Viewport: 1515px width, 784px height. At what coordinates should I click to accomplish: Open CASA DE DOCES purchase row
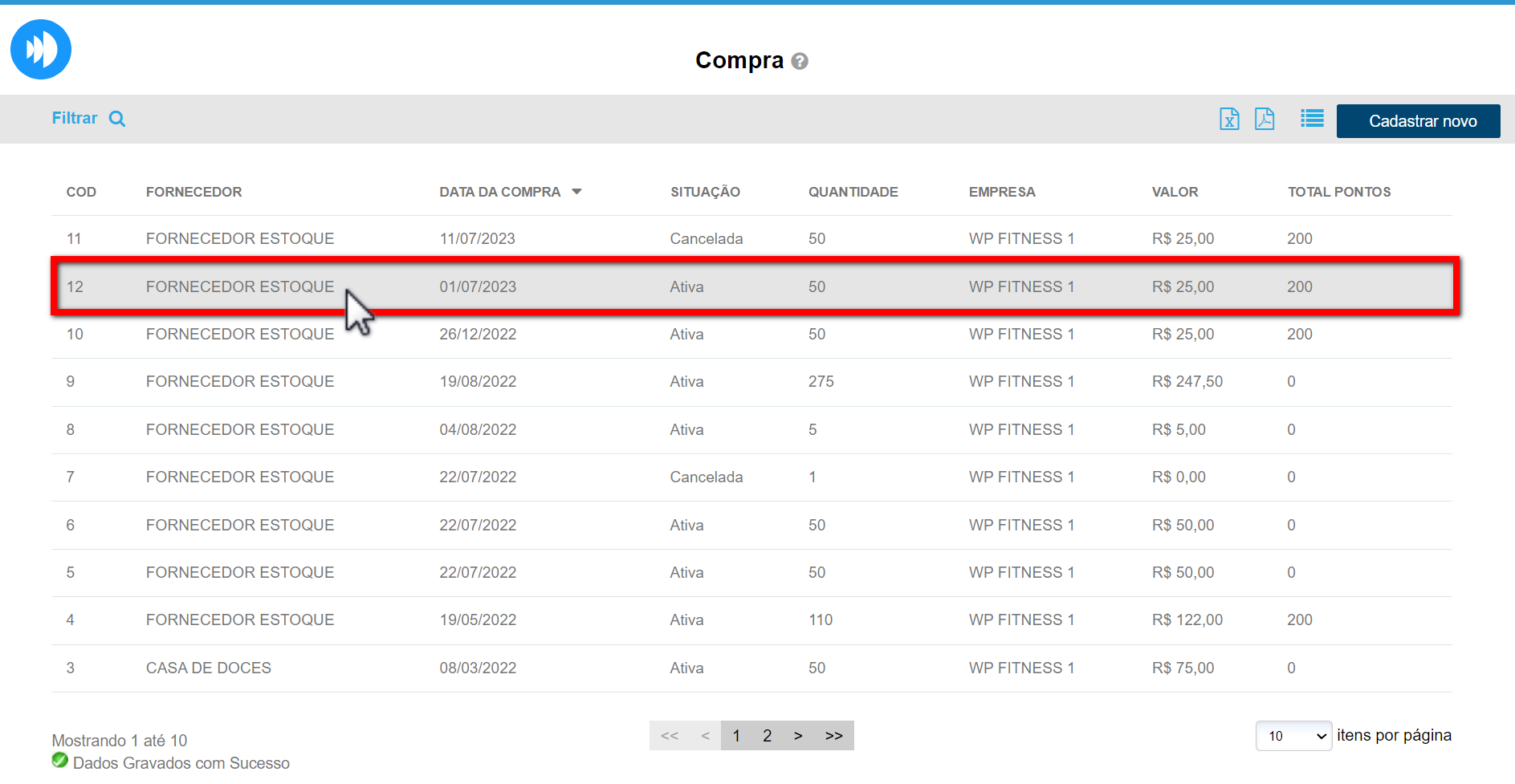coord(208,668)
